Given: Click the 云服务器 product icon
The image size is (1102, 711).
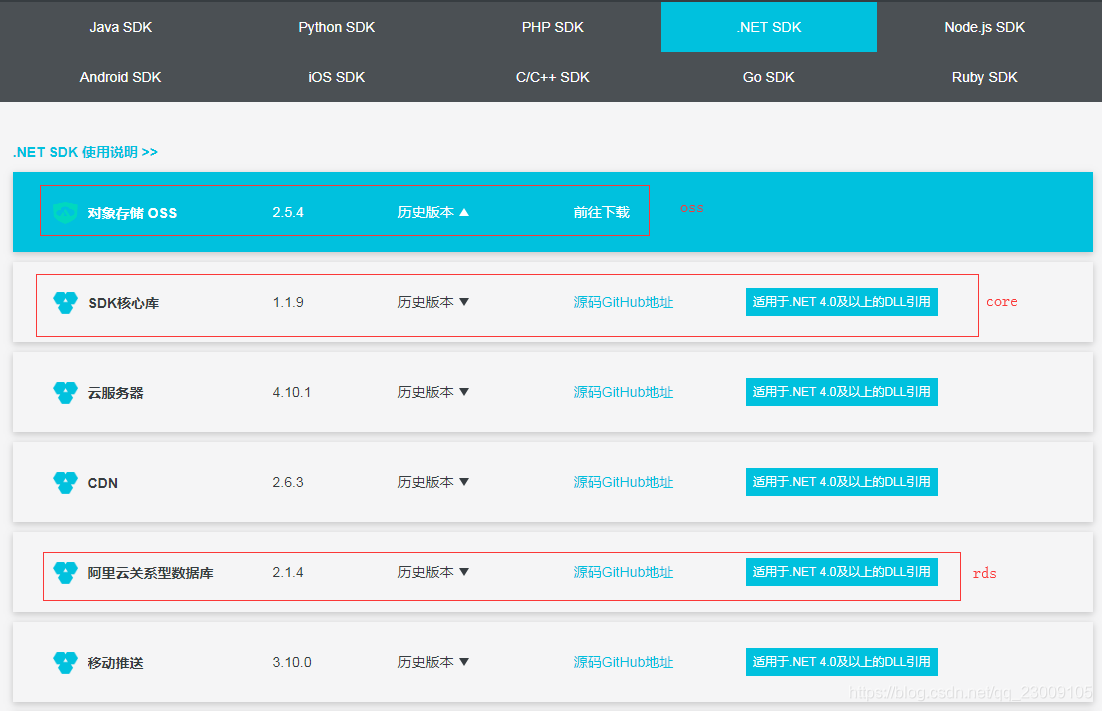Looking at the screenshot, I should click(65, 393).
